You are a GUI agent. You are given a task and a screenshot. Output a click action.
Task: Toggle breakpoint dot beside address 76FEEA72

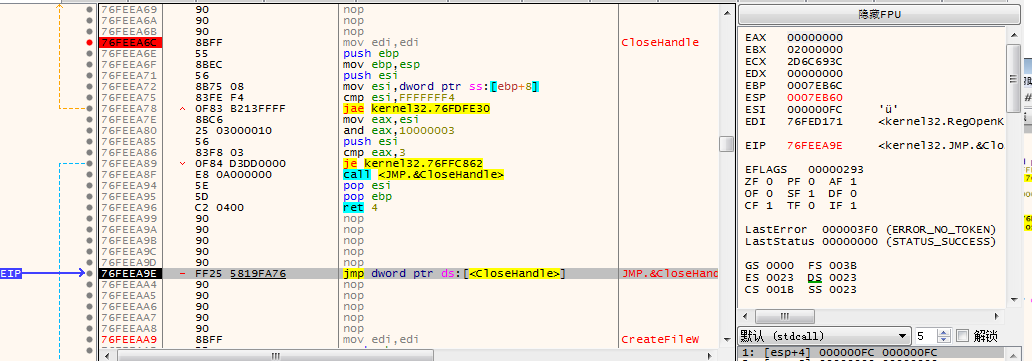89,86
